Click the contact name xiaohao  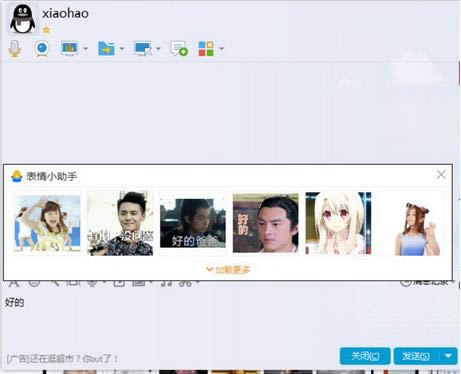pos(65,13)
